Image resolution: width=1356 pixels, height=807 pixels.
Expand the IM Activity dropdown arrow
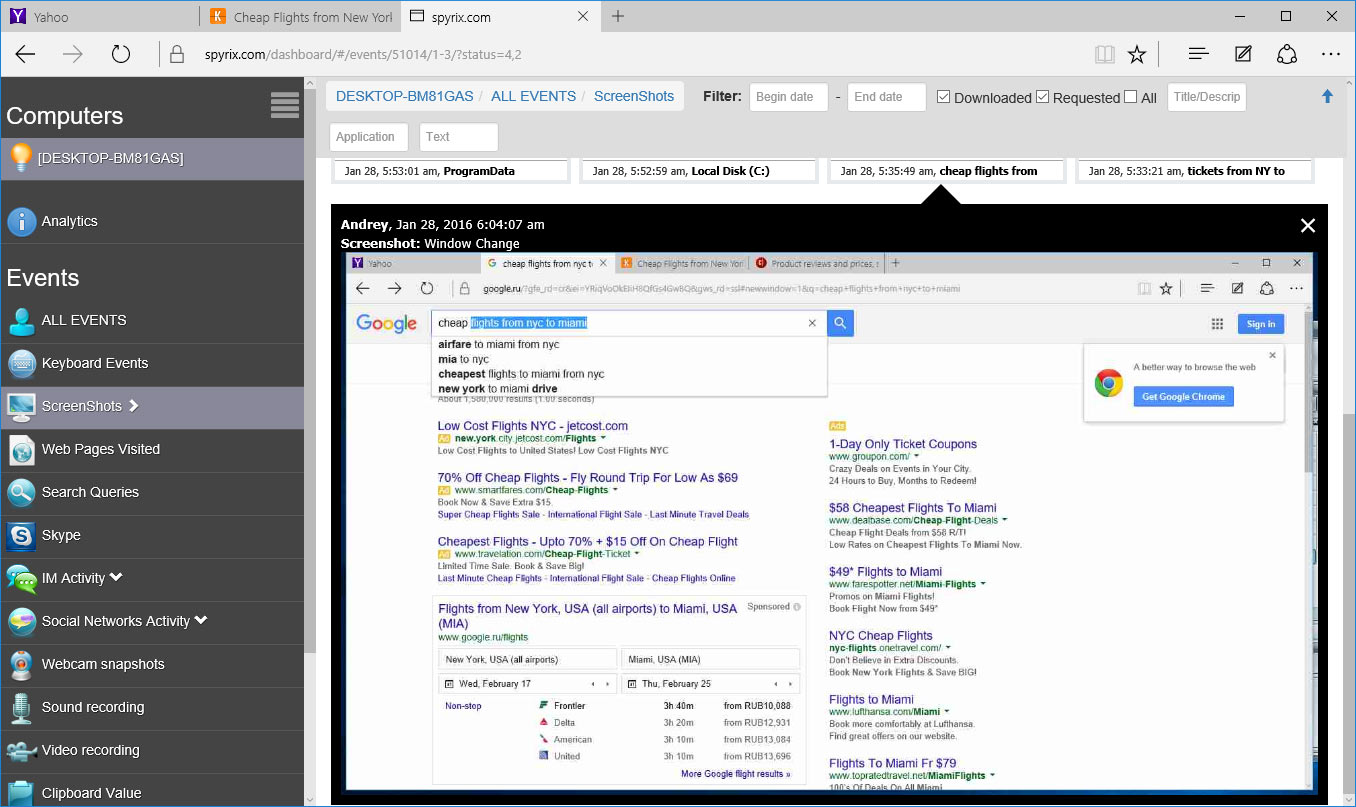pos(116,577)
